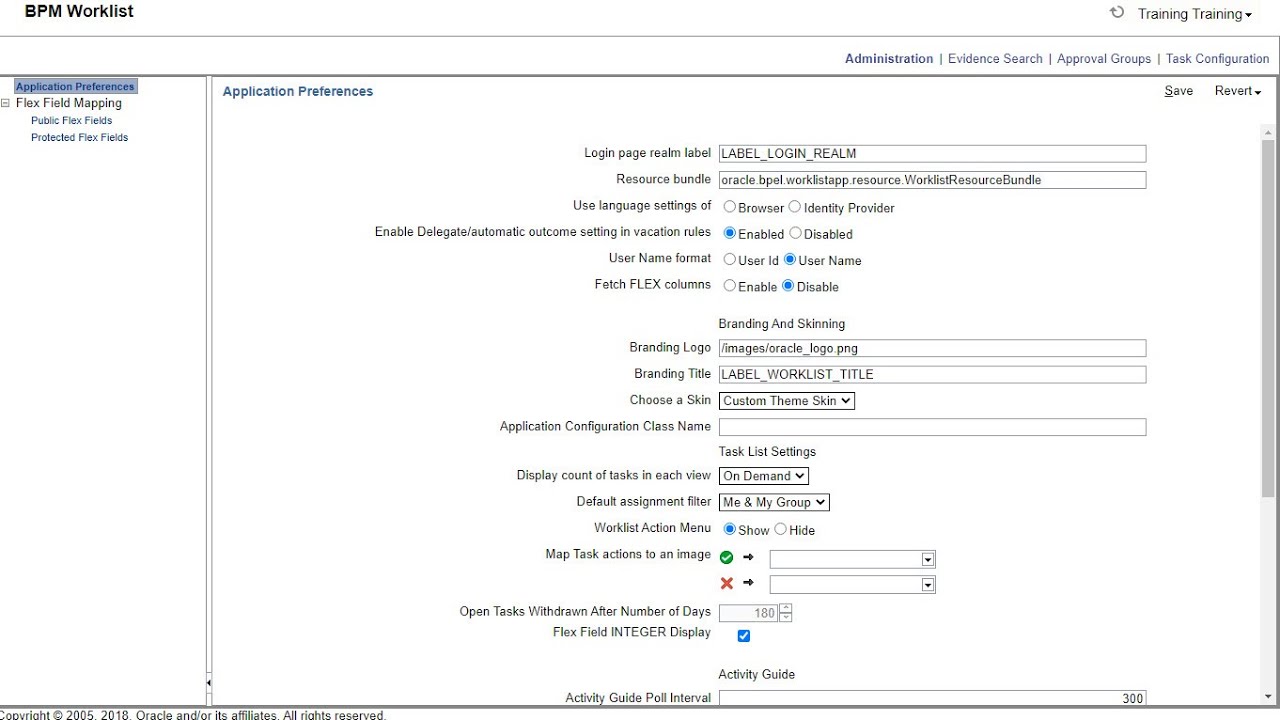Open Public Flex Fields
Screen dimensions: 1280x720
click(x=72, y=120)
